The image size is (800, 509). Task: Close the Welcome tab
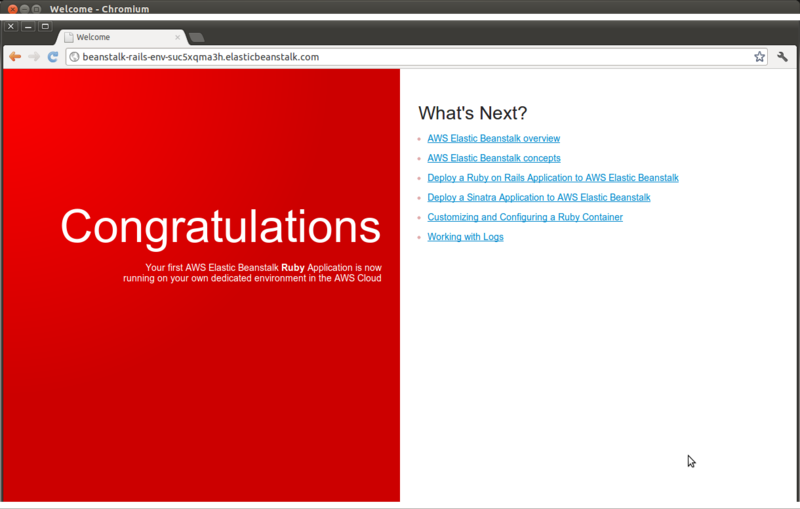tap(178, 37)
